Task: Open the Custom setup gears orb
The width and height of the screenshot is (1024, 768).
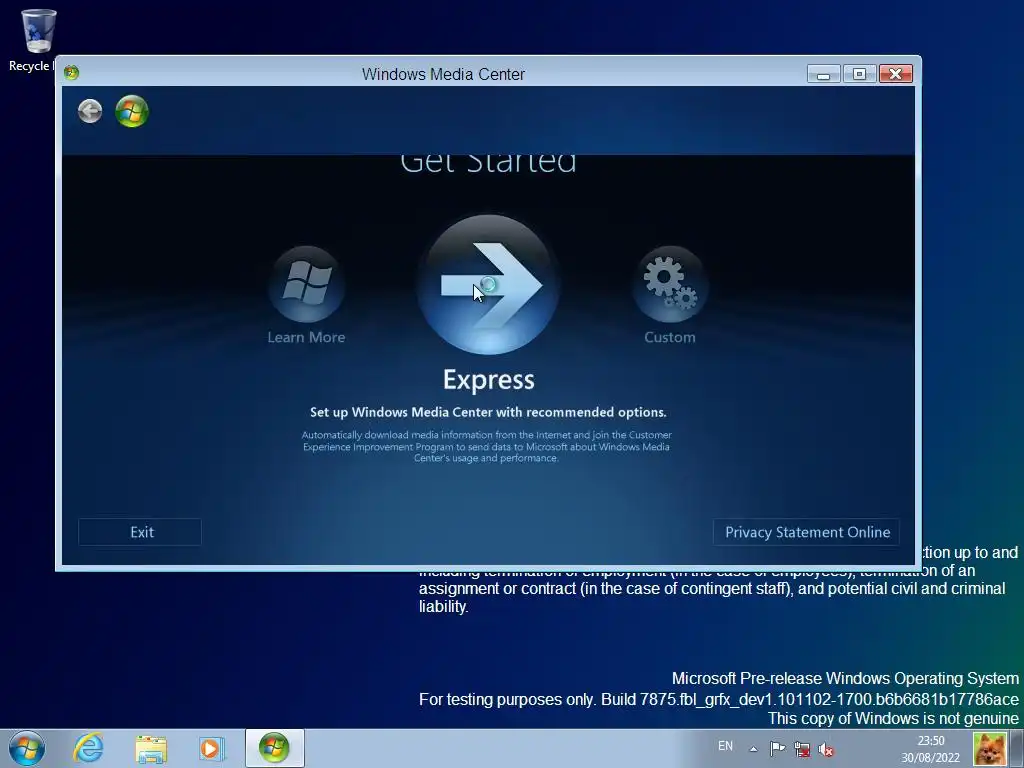Action: (x=669, y=284)
